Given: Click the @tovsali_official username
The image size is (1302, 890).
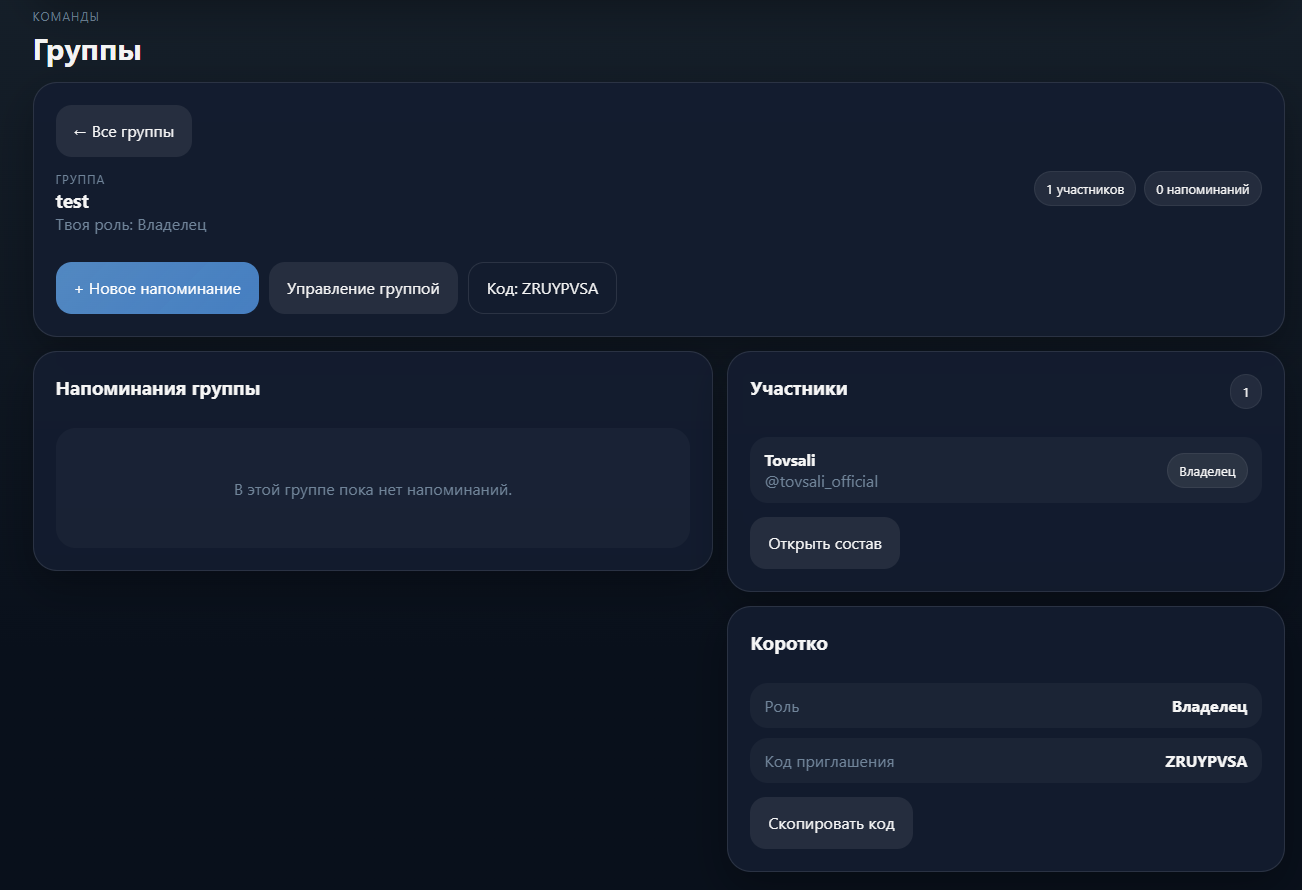Looking at the screenshot, I should pyautogui.click(x=820, y=481).
